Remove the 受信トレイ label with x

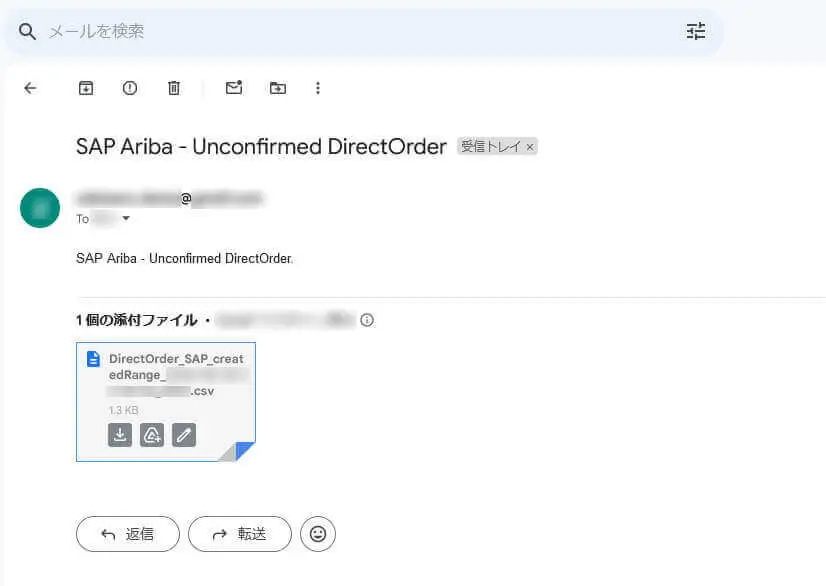530,147
